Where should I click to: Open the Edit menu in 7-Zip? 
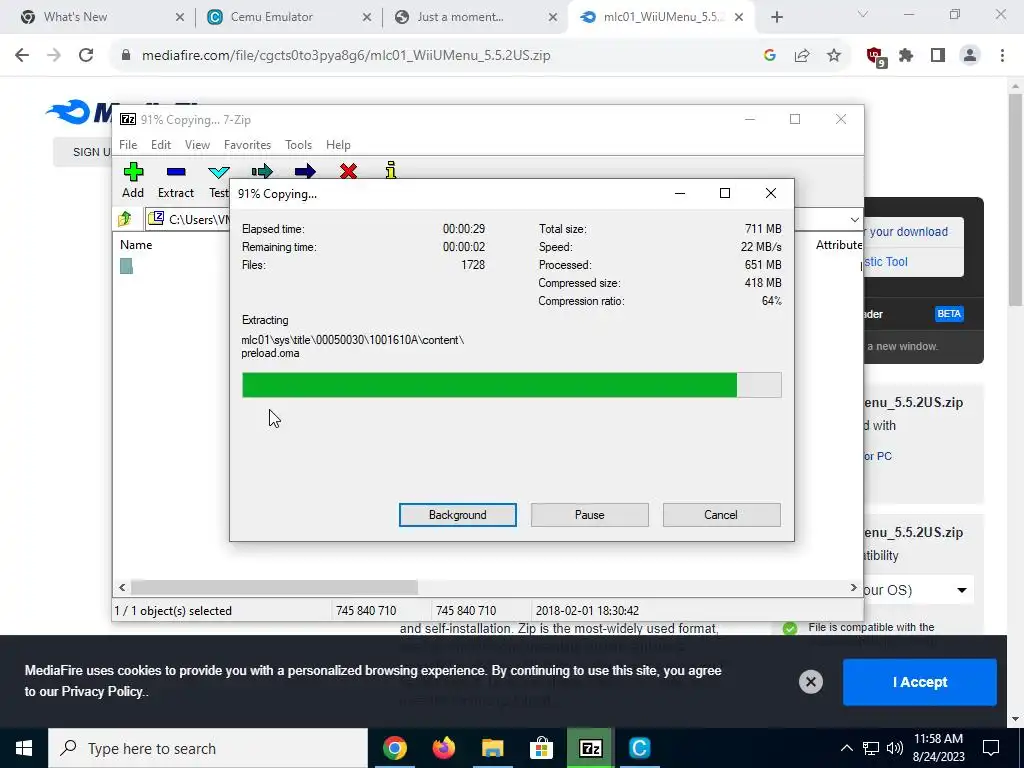pos(161,145)
